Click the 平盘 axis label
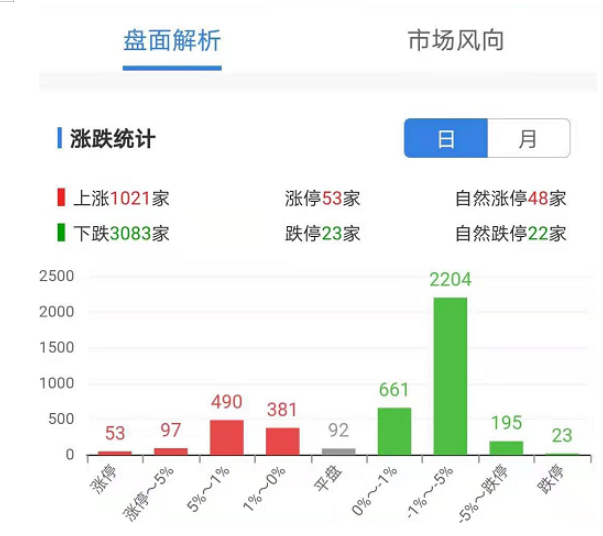 [328, 478]
